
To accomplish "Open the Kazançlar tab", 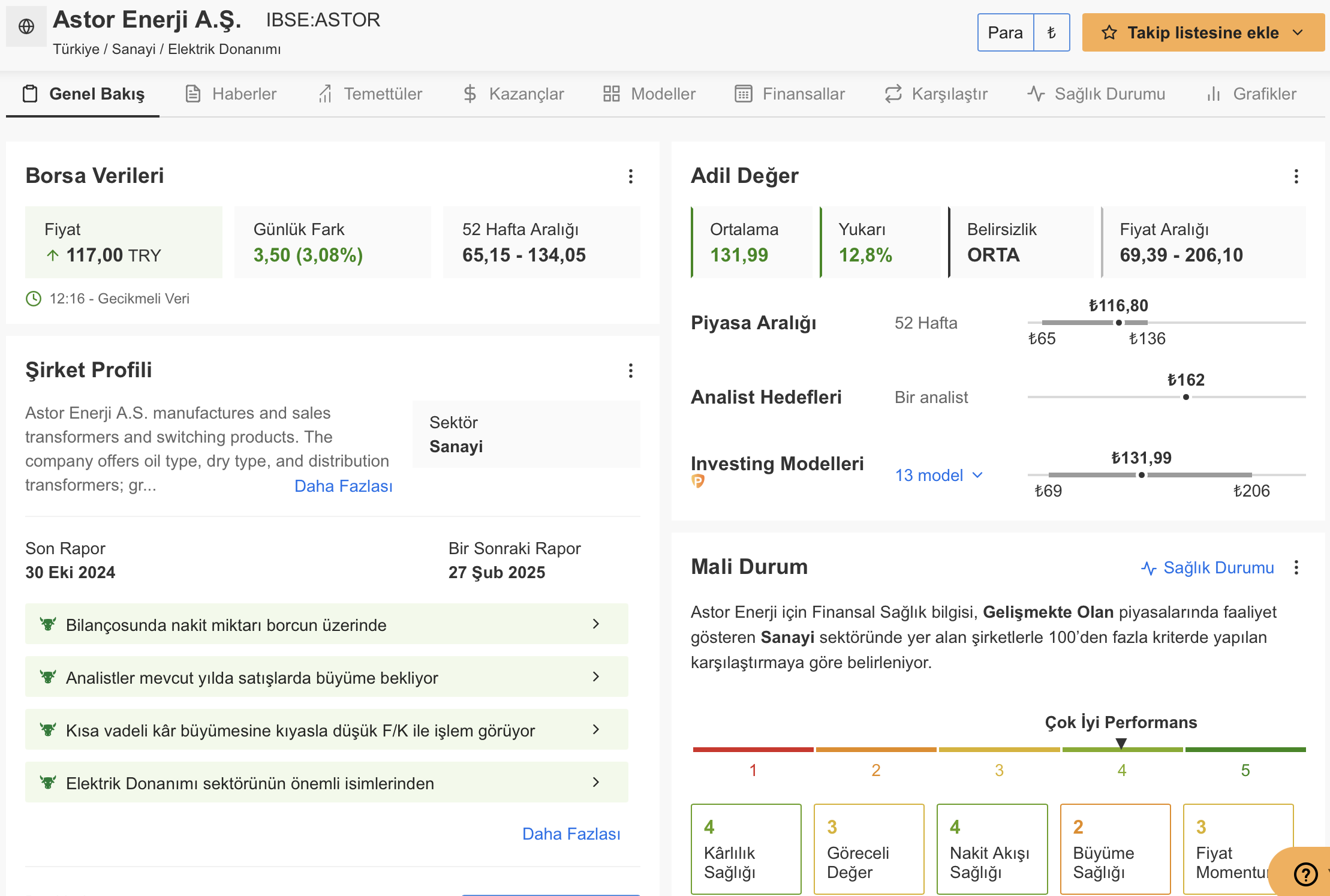I will (513, 94).
